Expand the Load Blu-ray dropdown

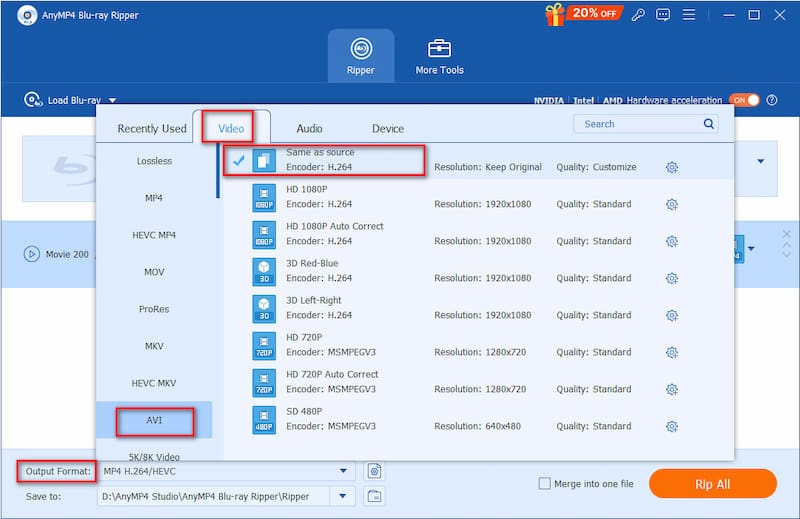113,101
